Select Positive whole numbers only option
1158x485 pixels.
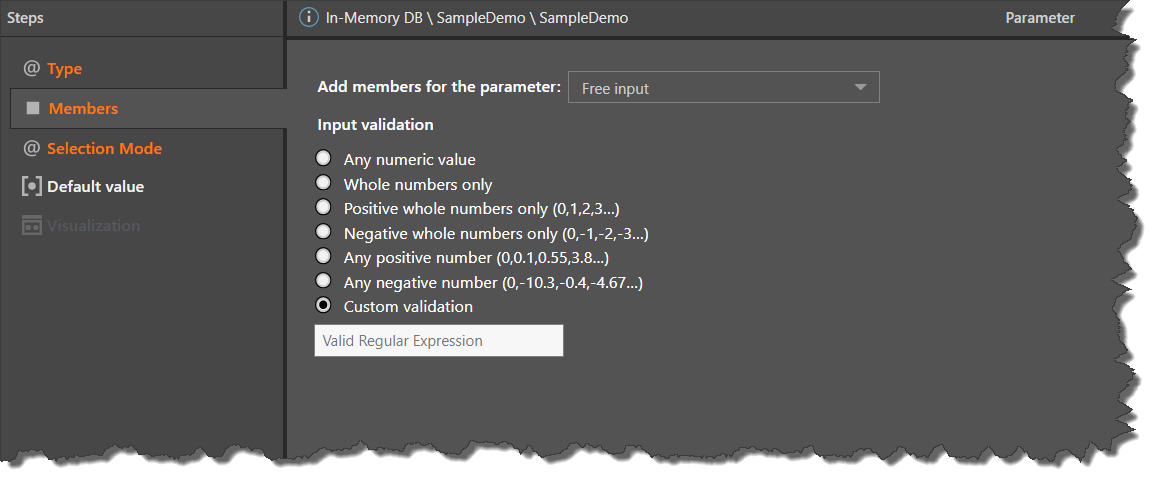[x=323, y=208]
